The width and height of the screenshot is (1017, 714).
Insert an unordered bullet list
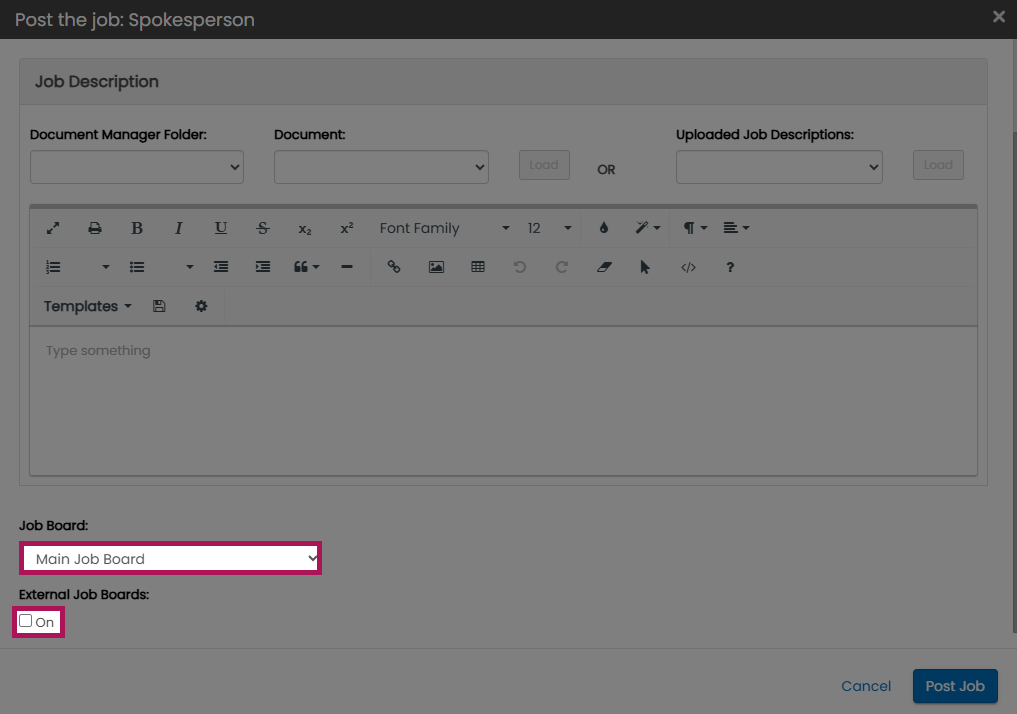click(x=137, y=267)
